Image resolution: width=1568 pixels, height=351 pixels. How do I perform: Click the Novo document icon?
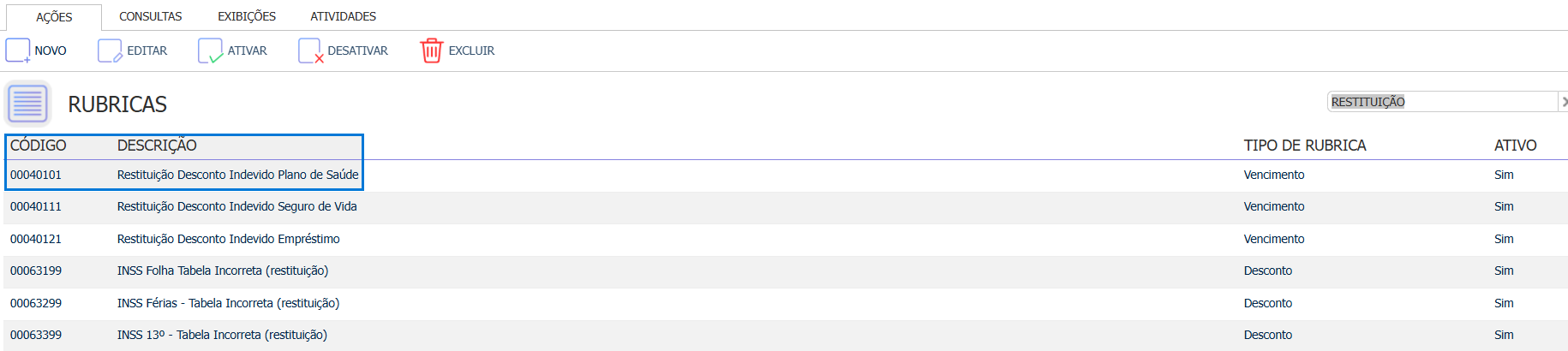[18, 51]
